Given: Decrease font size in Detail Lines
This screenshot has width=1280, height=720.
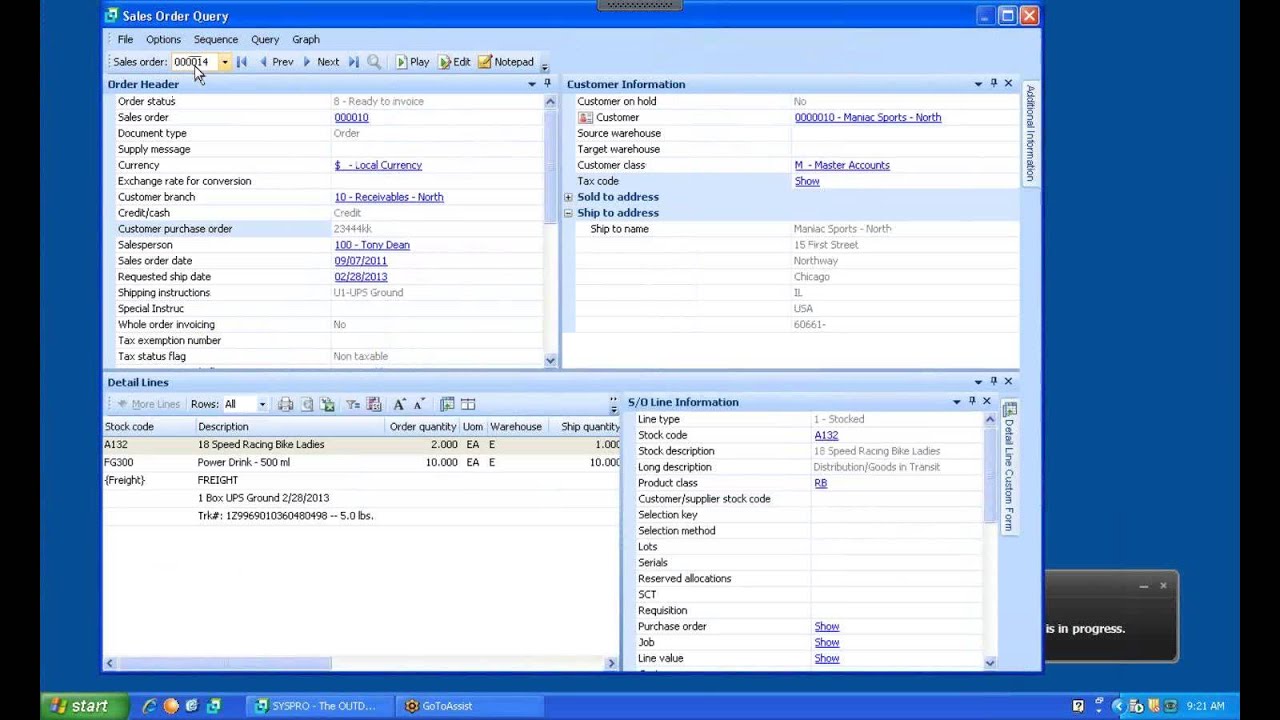Looking at the screenshot, I should 419,404.
